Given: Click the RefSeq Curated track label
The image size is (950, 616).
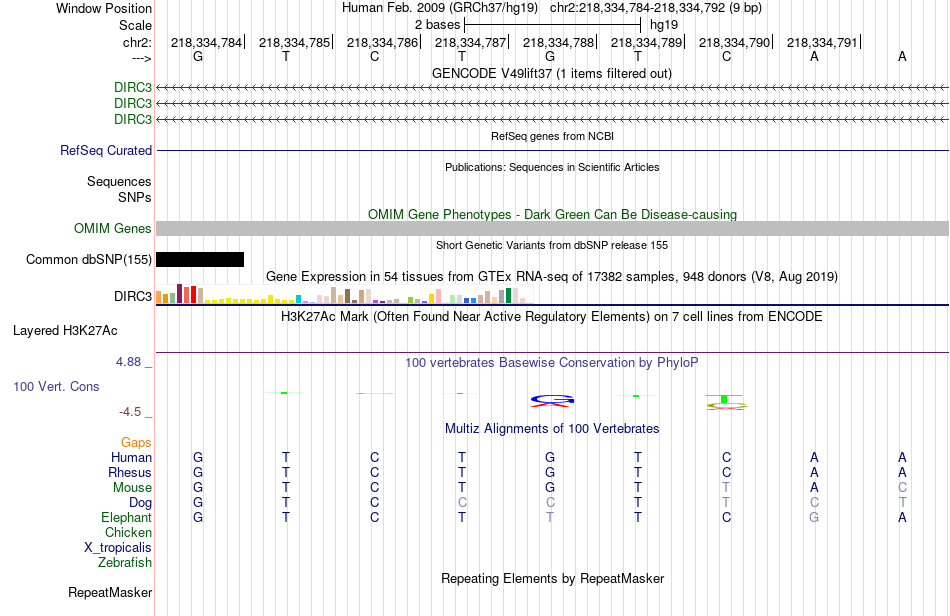Looking at the screenshot, I should pos(106,150).
